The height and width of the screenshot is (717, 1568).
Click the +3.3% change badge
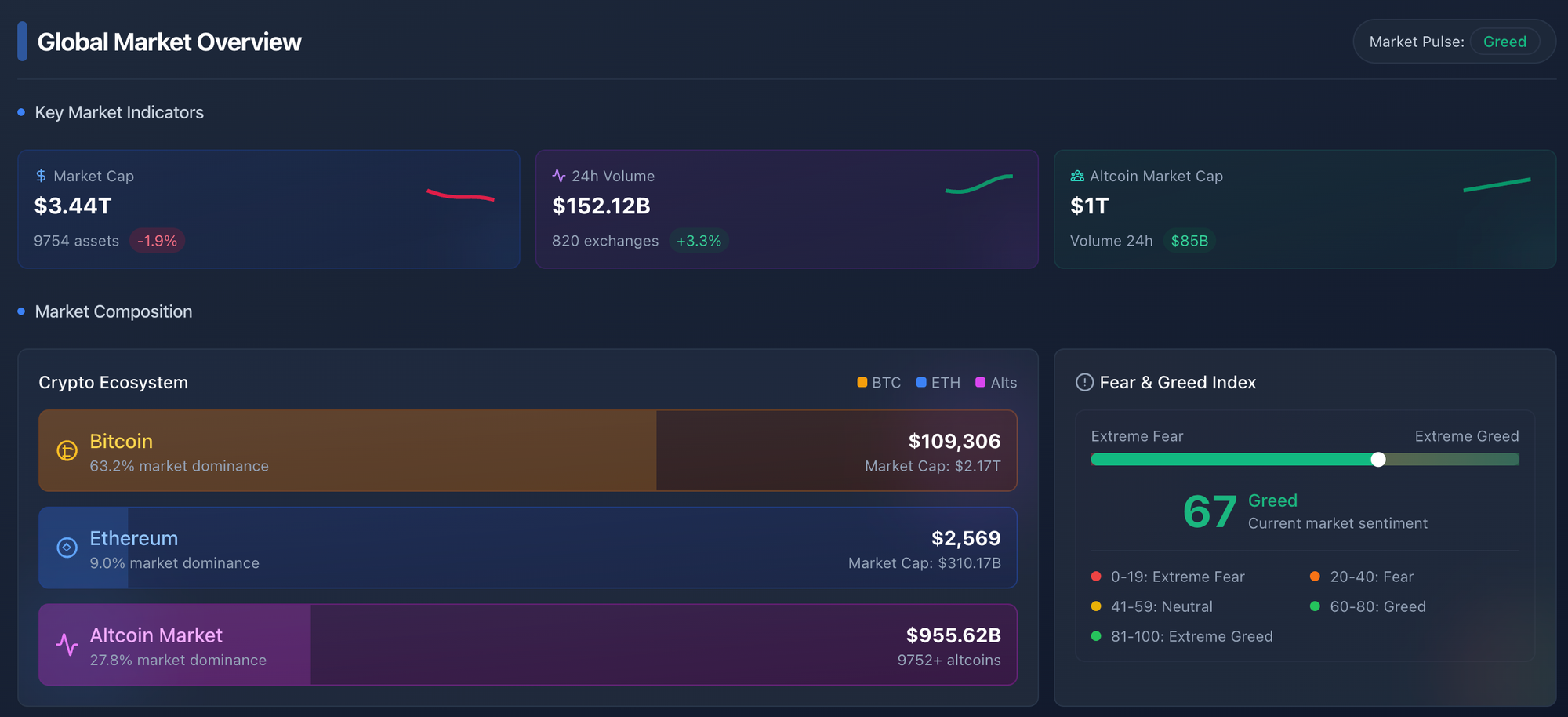[699, 241]
